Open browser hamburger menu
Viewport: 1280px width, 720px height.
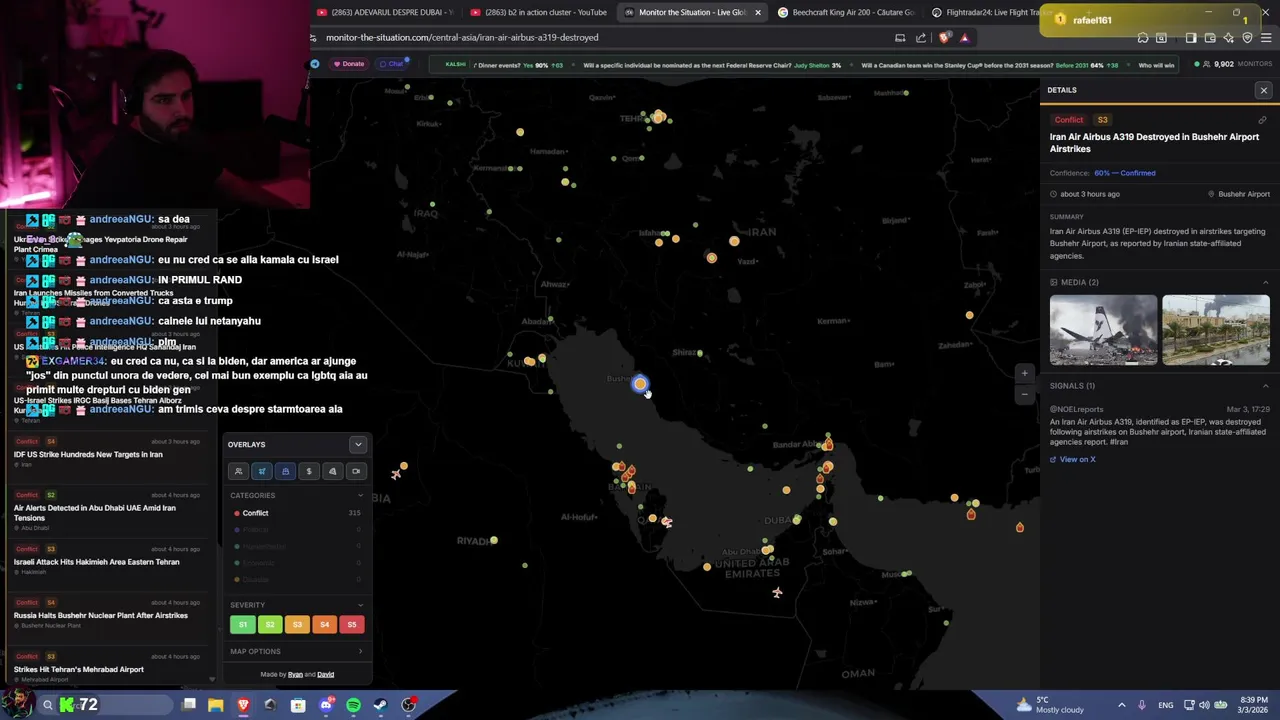pos(1266,38)
